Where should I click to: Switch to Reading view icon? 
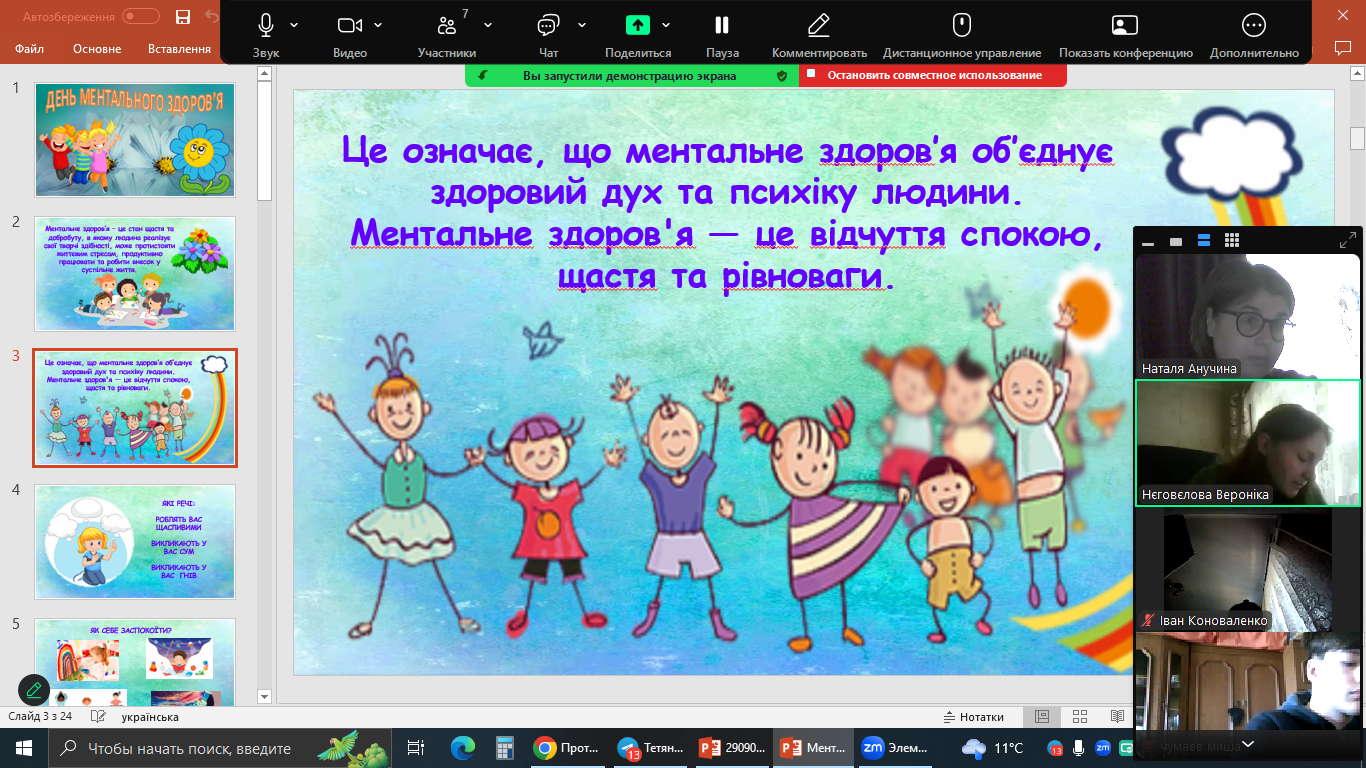1117,717
